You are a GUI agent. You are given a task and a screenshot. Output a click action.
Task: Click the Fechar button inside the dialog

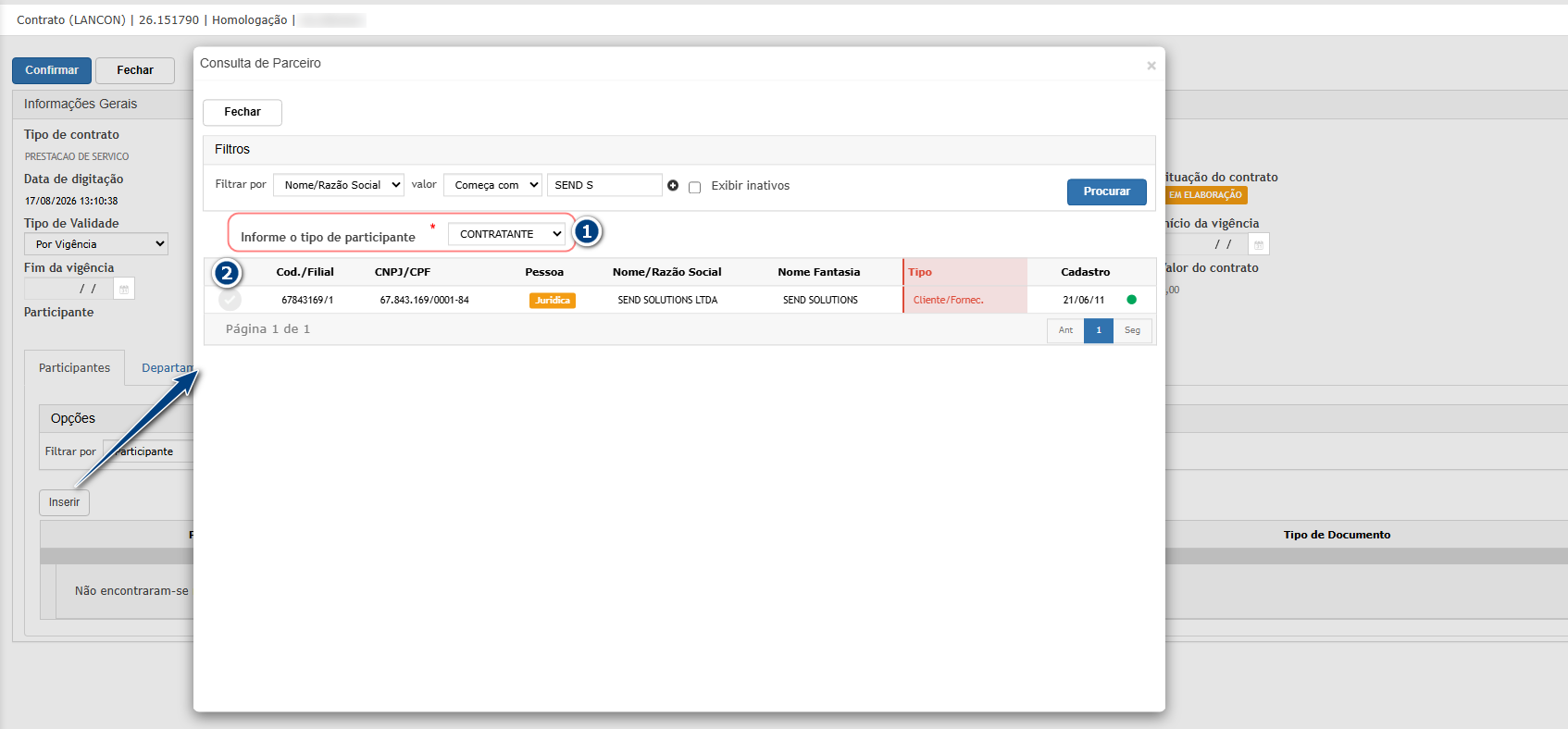coord(243,112)
